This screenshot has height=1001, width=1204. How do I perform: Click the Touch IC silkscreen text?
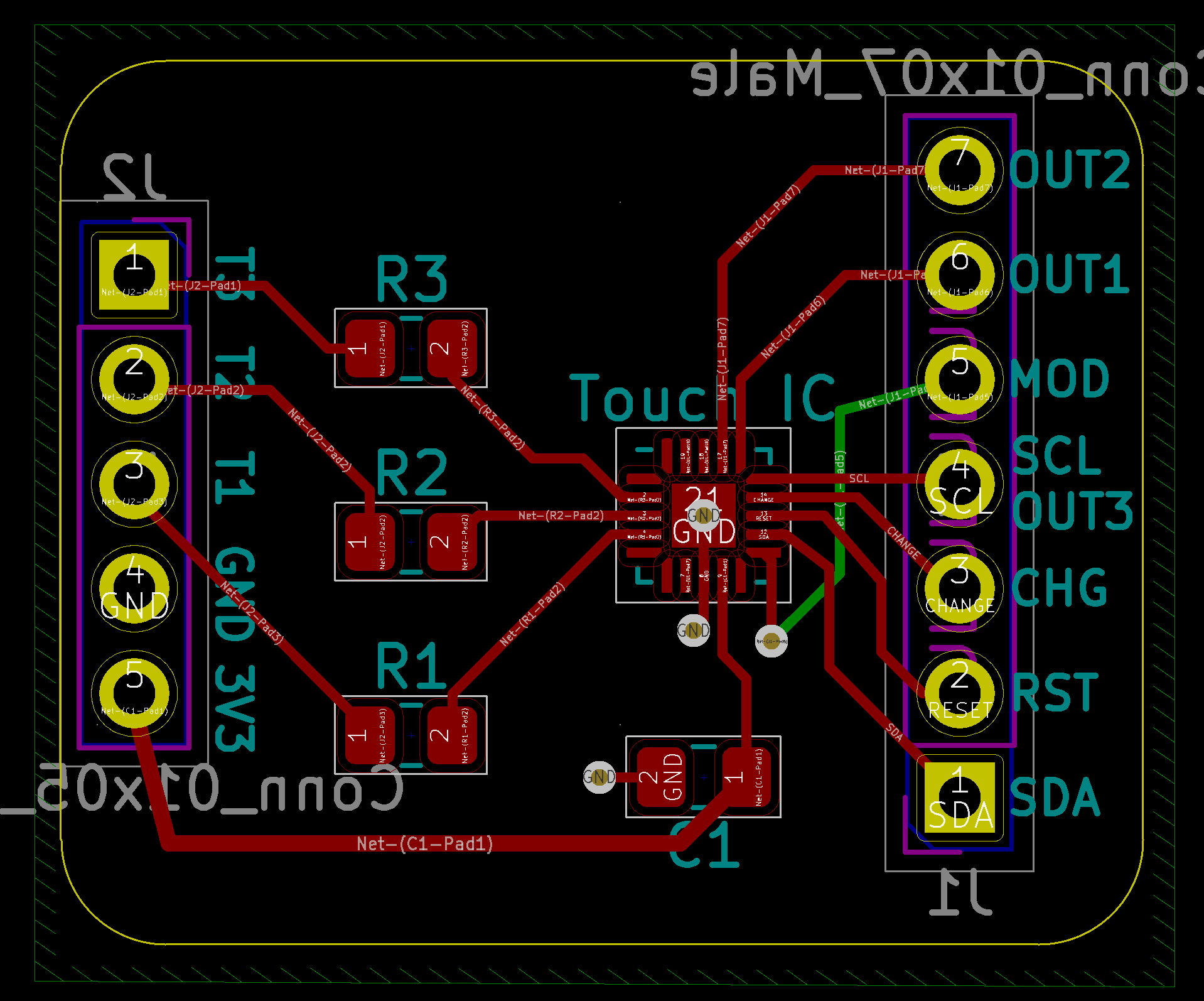(x=703, y=398)
